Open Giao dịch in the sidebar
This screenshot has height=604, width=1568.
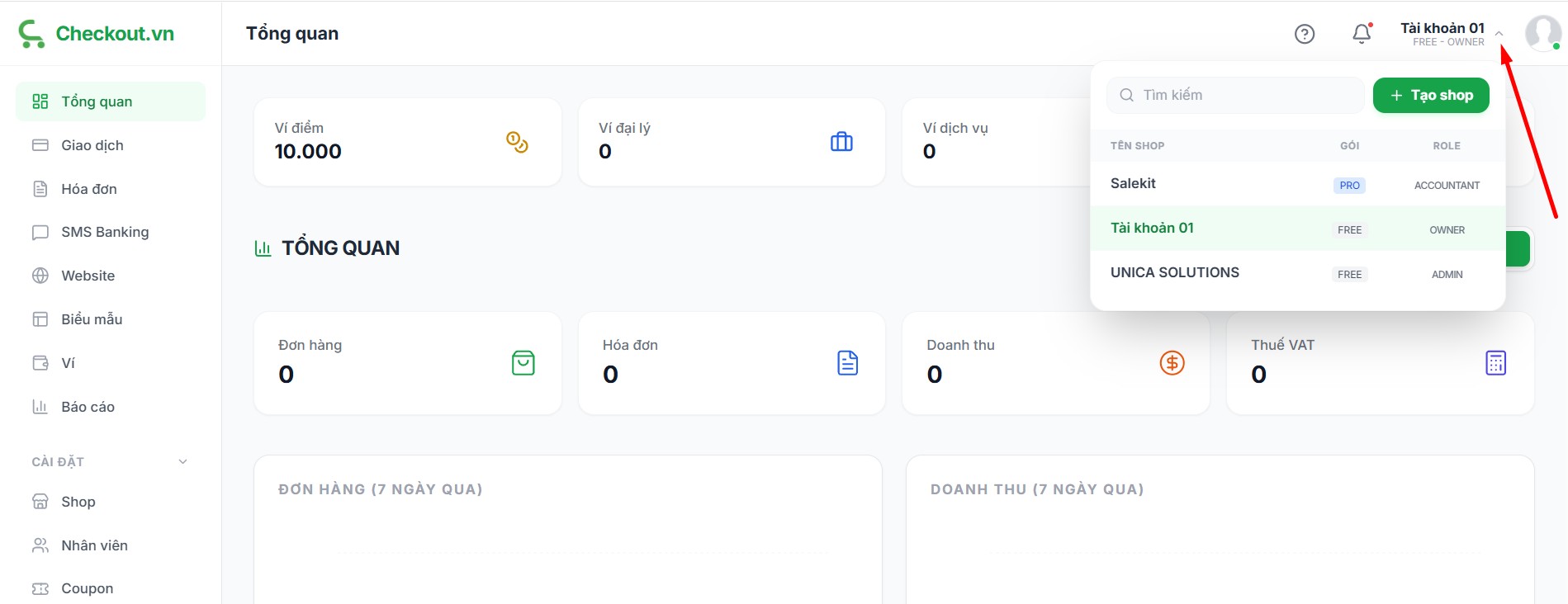tap(92, 145)
